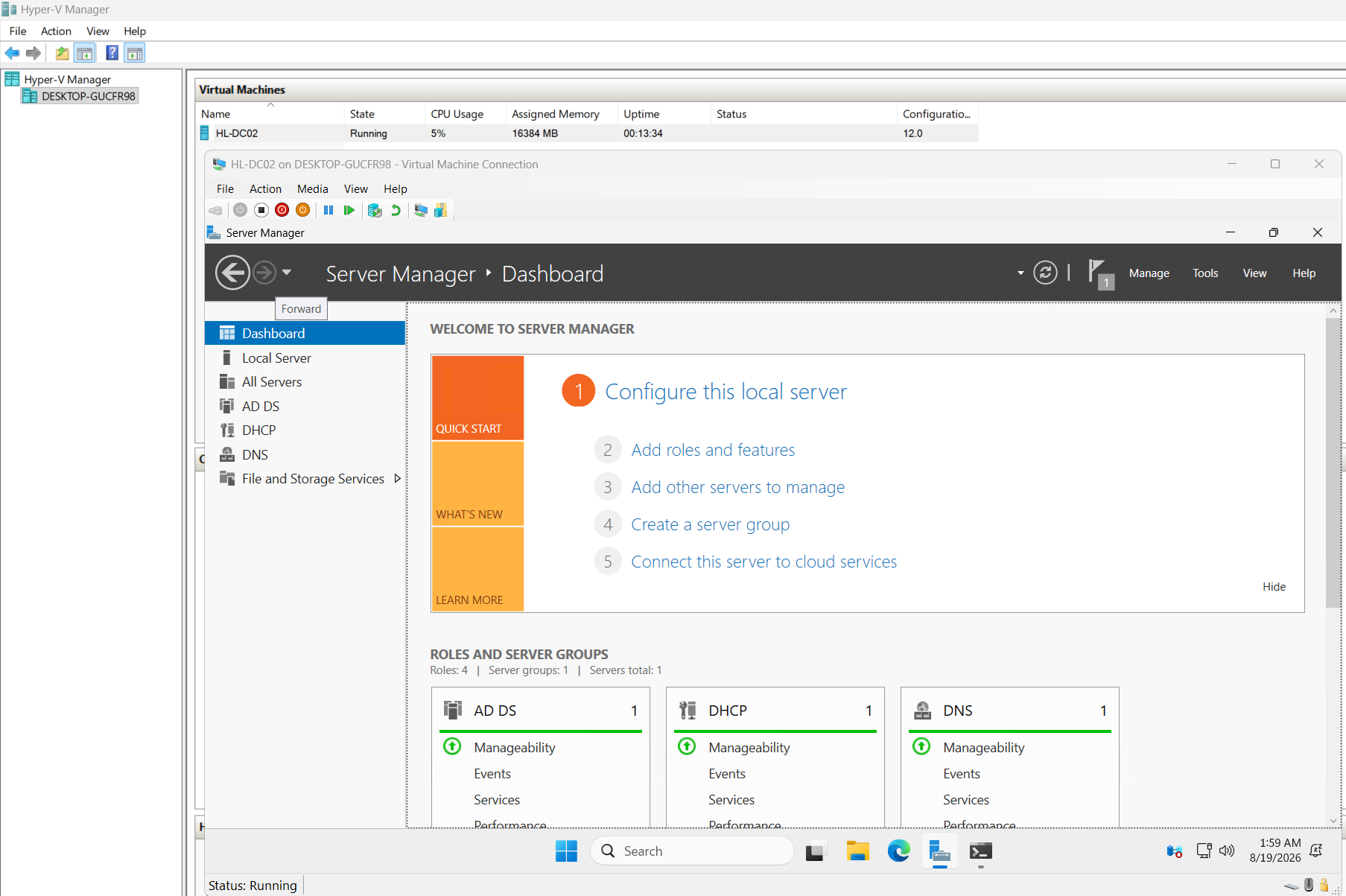This screenshot has height=896, width=1346.
Task: Refresh the Server Manager dashboard
Action: 1045,273
